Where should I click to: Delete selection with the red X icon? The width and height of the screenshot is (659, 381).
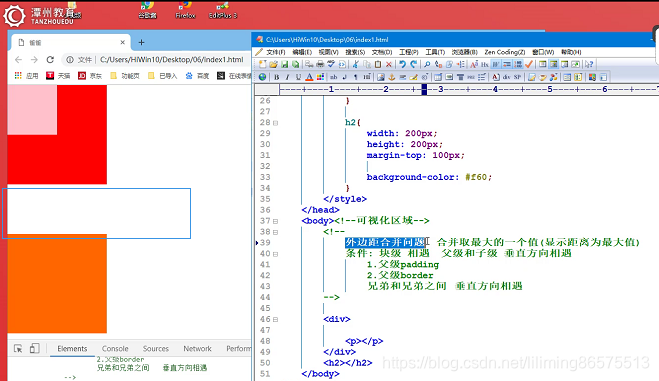coord(389,64)
